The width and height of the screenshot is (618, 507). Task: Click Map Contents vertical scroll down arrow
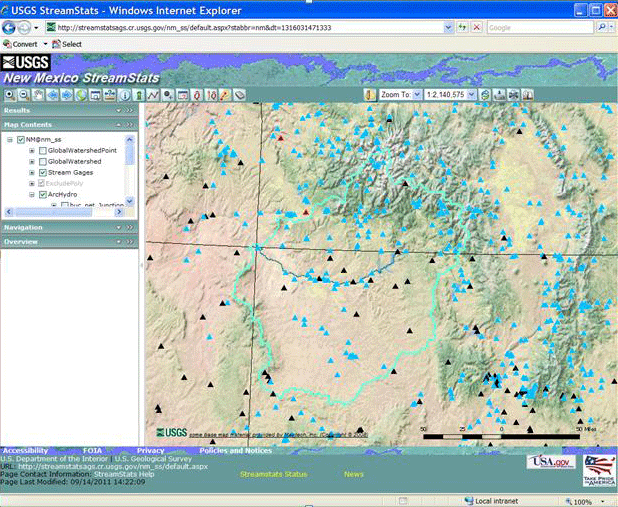click(129, 202)
